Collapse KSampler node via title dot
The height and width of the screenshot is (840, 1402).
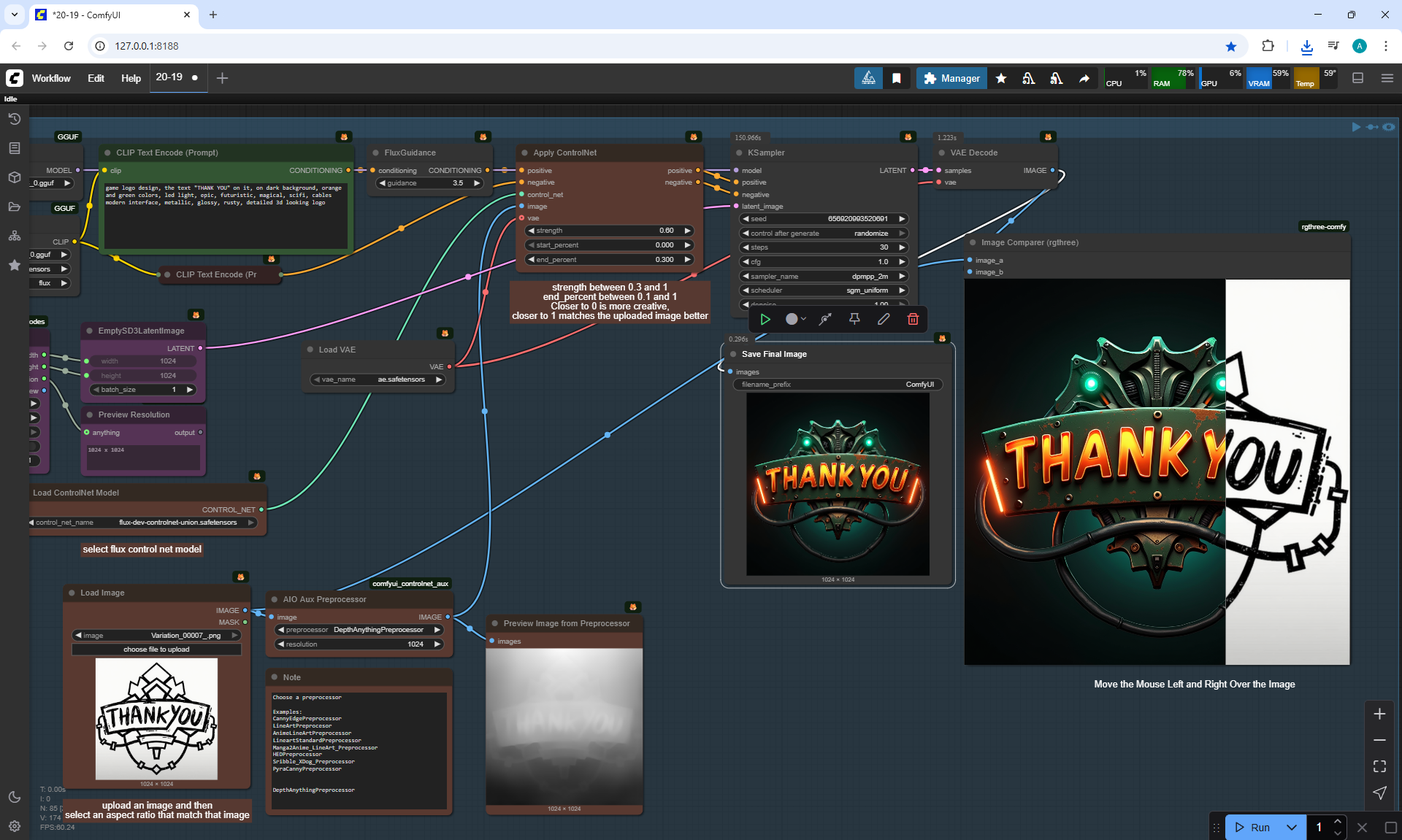(739, 153)
